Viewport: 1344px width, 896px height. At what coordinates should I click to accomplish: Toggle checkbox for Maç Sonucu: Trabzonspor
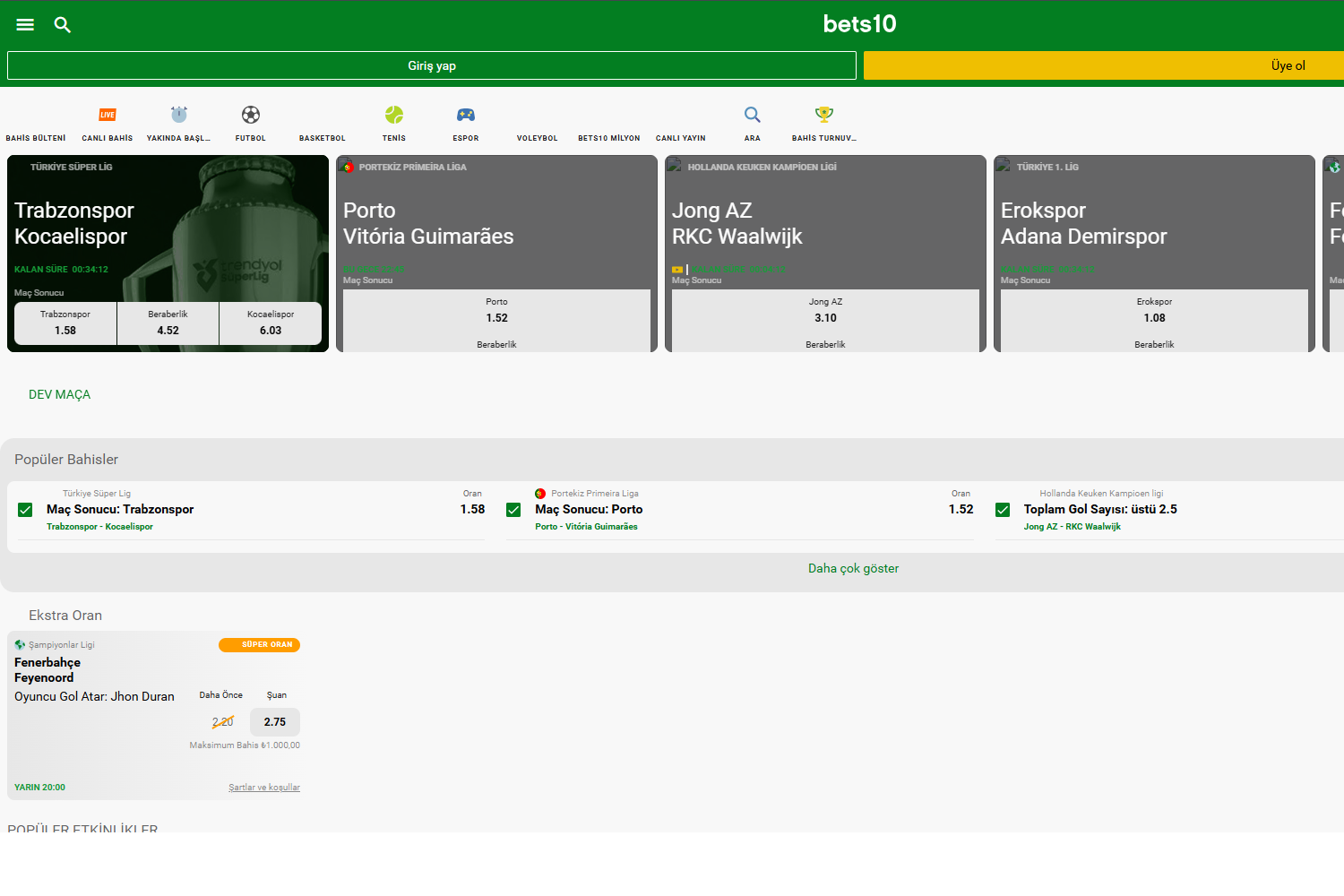[x=26, y=510]
